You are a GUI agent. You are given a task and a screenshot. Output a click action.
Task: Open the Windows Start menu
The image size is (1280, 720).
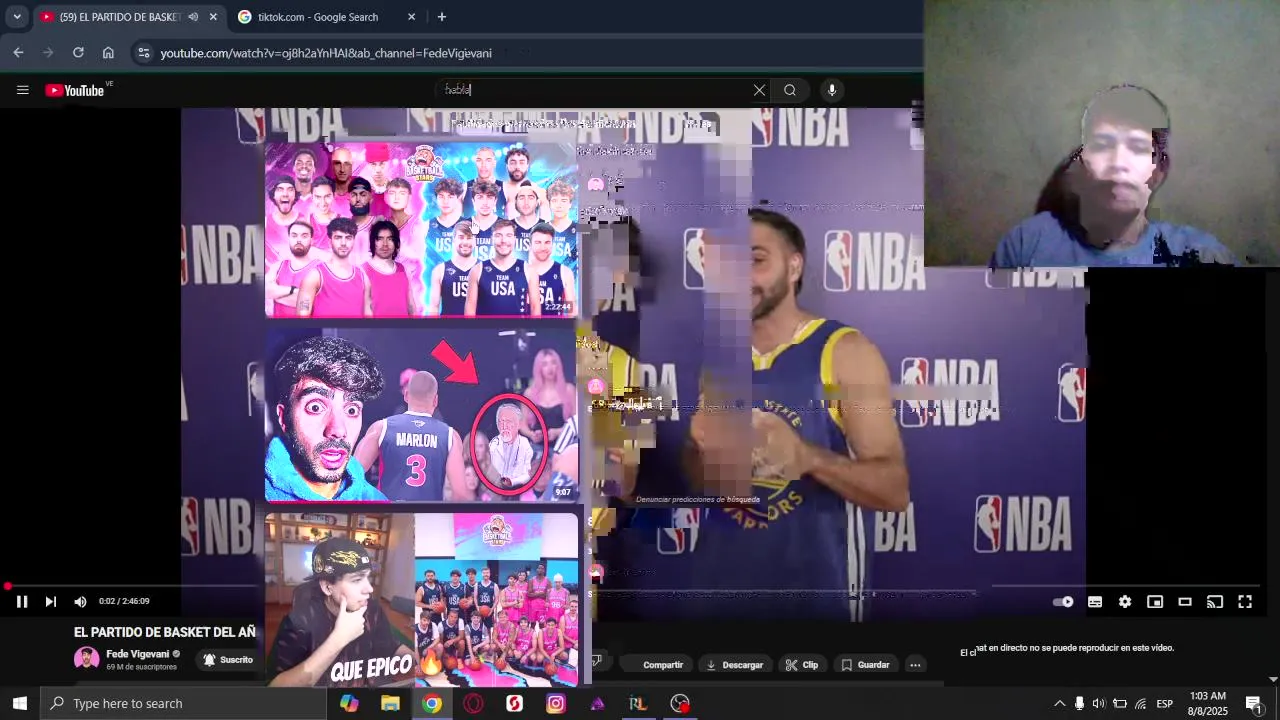point(19,703)
